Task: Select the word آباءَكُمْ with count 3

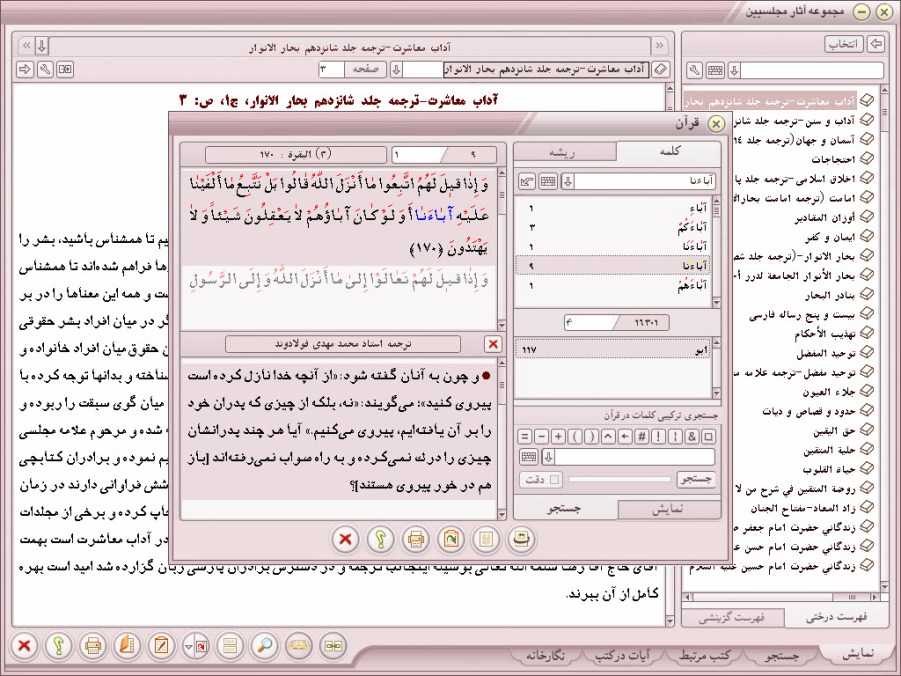Action: pos(613,227)
